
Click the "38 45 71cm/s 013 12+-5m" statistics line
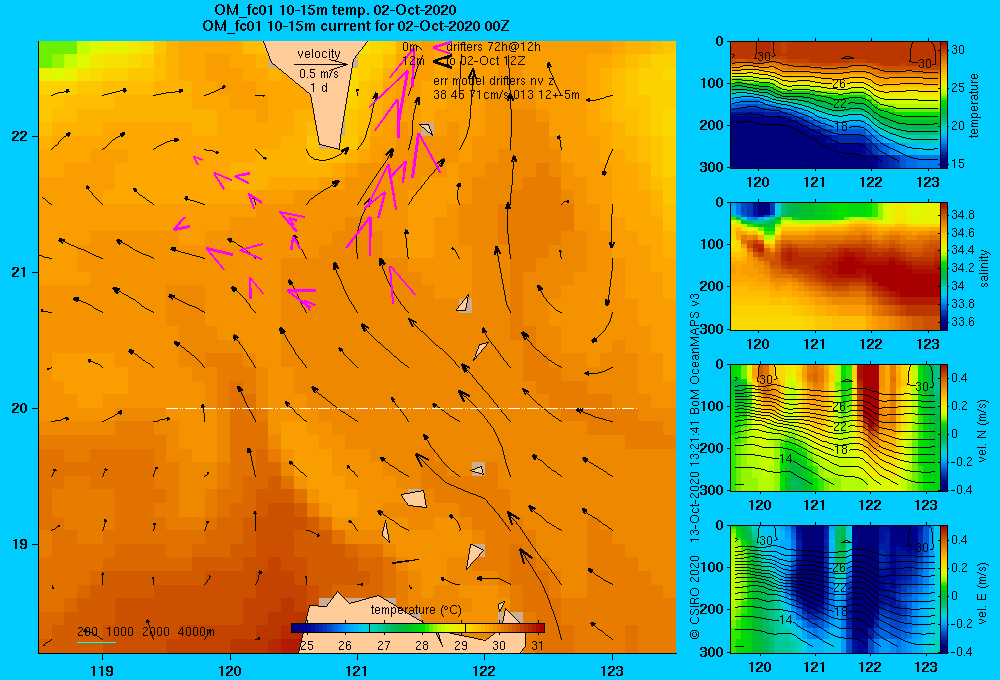point(506,95)
